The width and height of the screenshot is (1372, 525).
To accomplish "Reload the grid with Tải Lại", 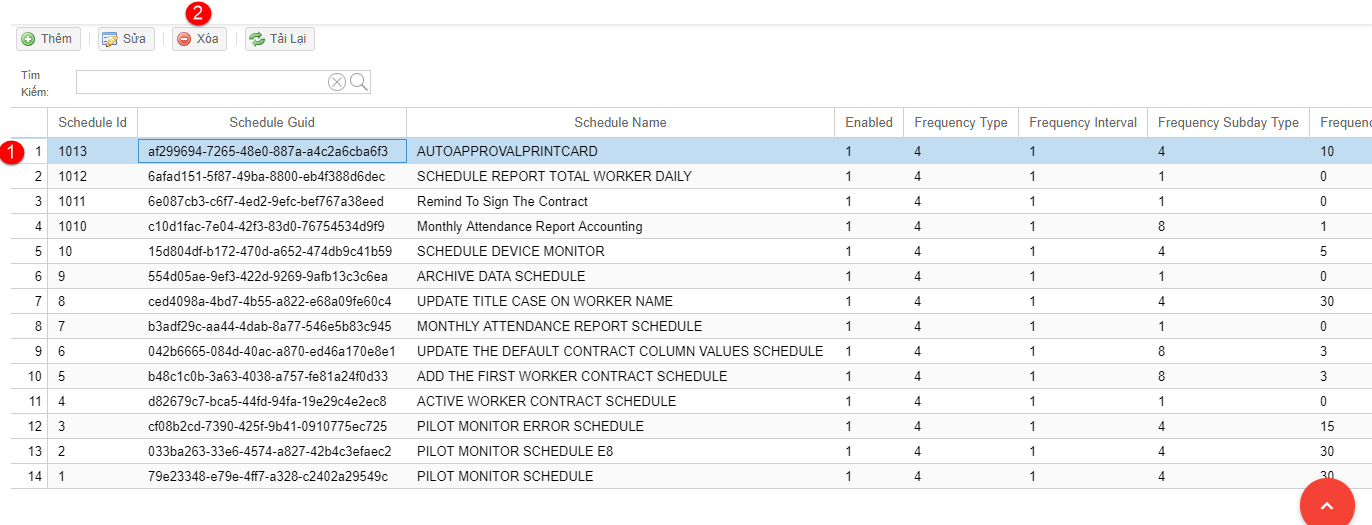I will 280,39.
